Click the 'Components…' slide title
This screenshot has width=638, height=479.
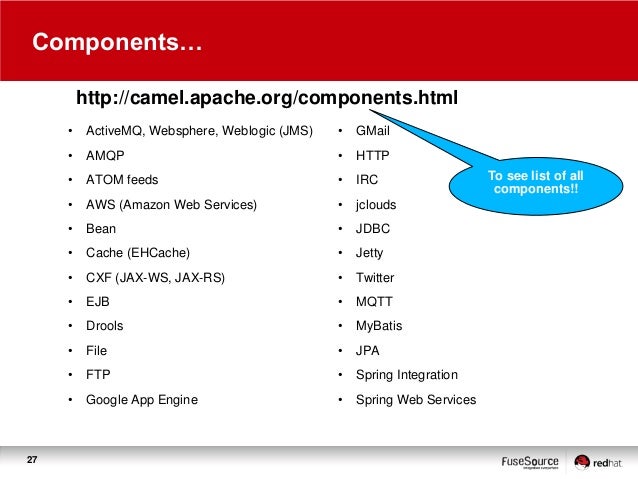[x=117, y=42]
